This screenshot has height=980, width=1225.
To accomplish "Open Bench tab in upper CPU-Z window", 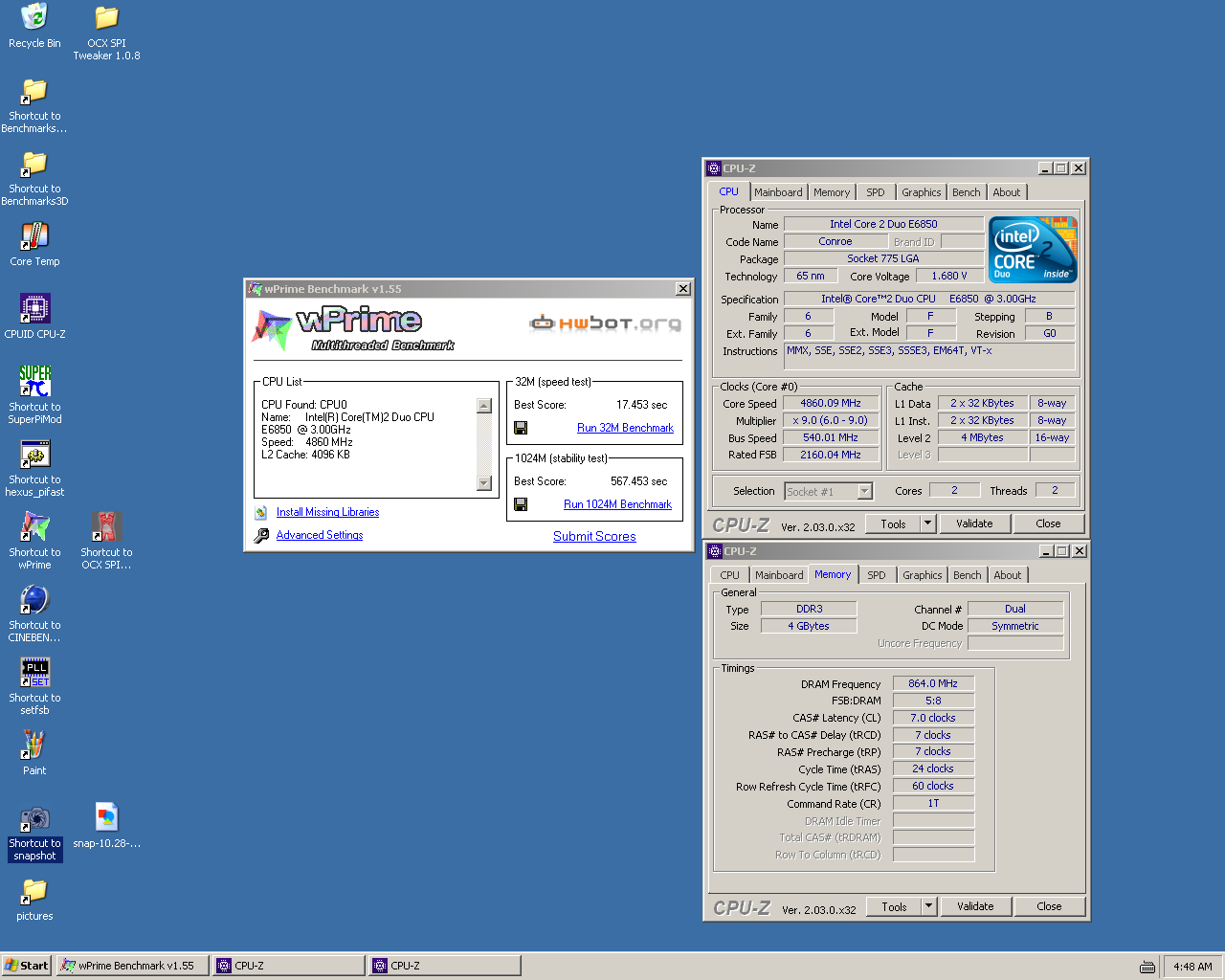I will pos(967,192).
